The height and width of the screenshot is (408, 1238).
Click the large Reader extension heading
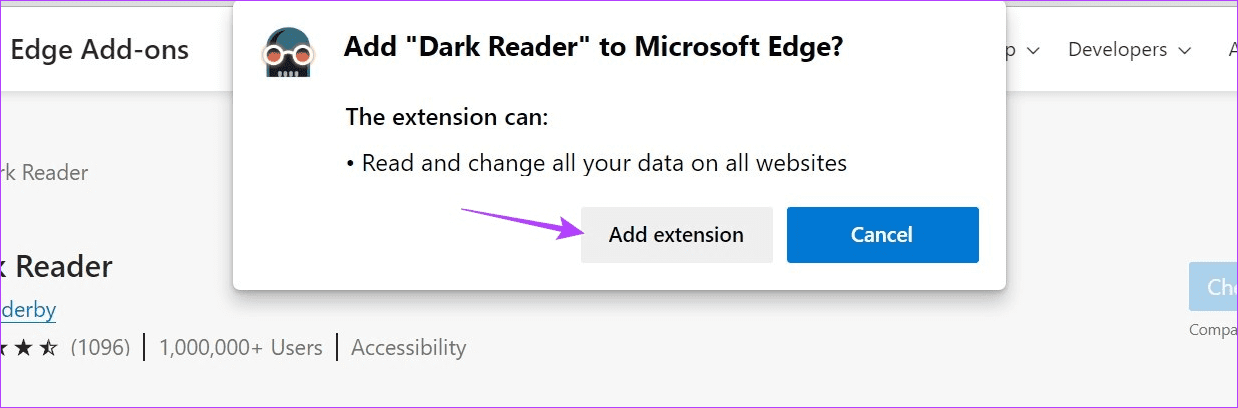click(56, 266)
